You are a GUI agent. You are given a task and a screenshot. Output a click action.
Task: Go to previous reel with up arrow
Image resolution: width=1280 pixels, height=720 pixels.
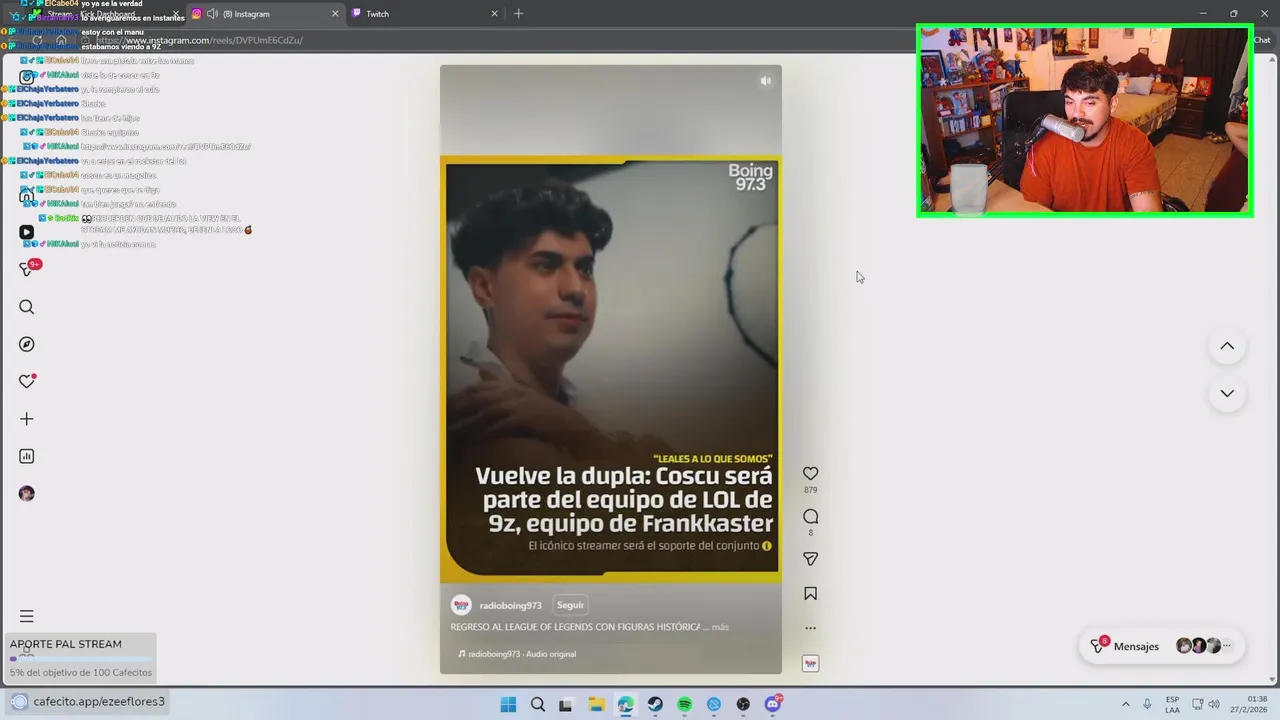tap(1227, 346)
